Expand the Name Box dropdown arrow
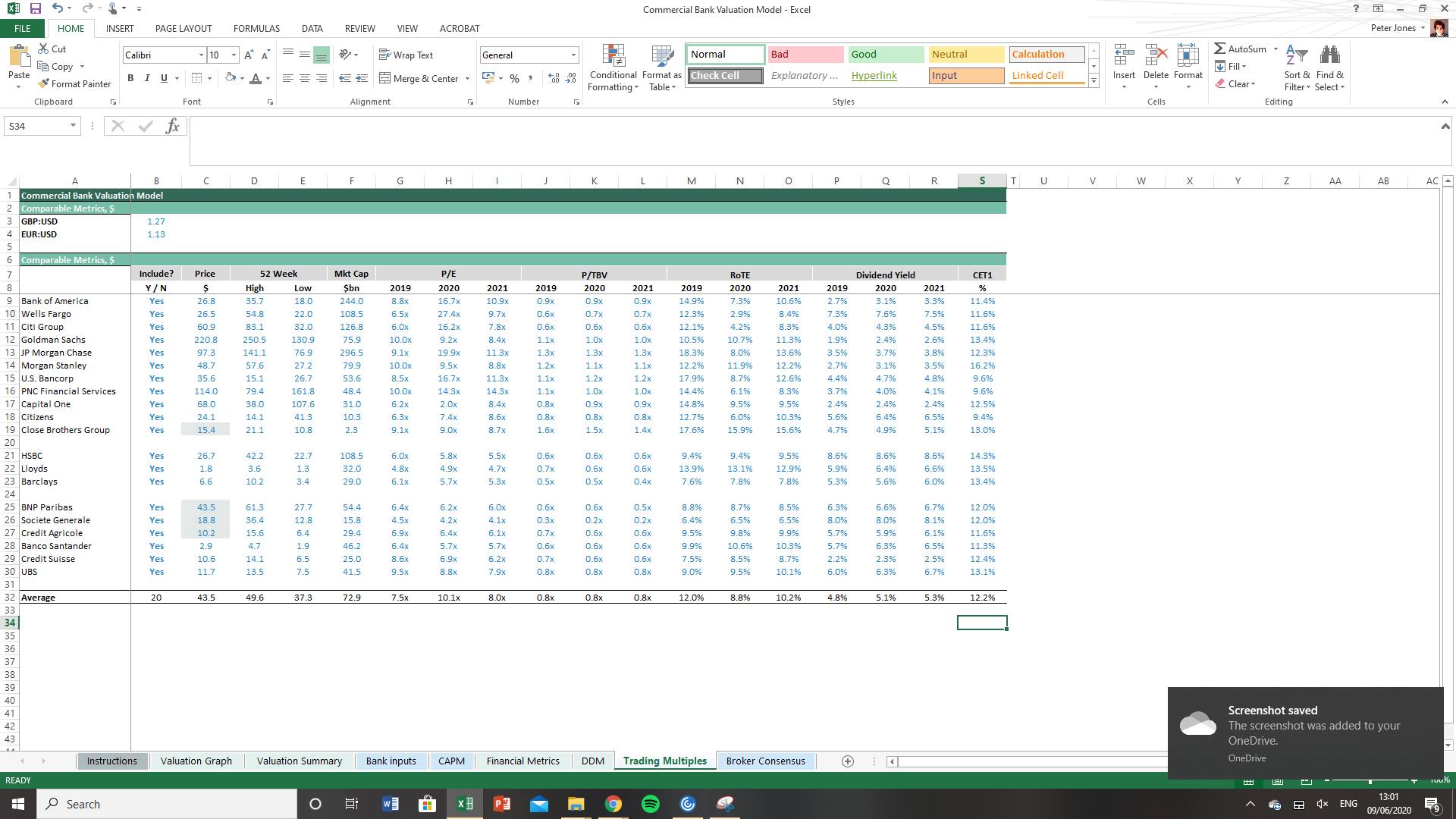 (73, 126)
